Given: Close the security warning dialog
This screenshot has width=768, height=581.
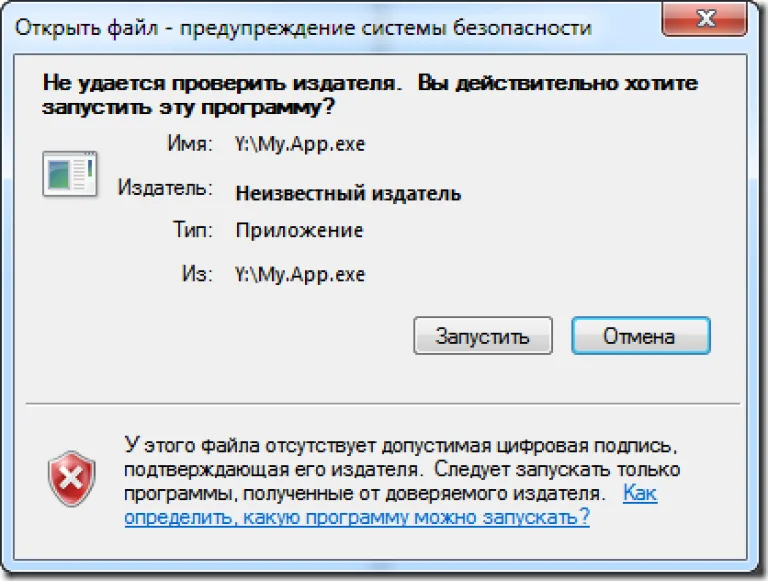Looking at the screenshot, I should (704, 19).
